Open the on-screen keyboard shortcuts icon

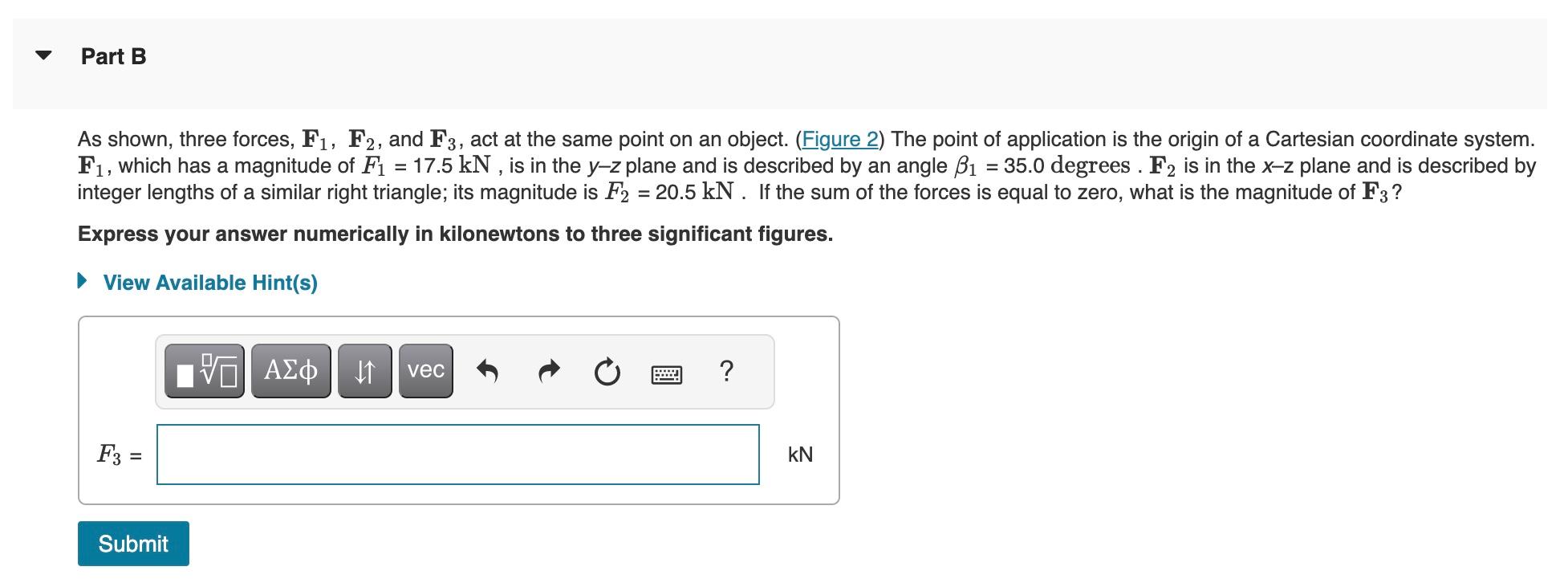pos(668,373)
